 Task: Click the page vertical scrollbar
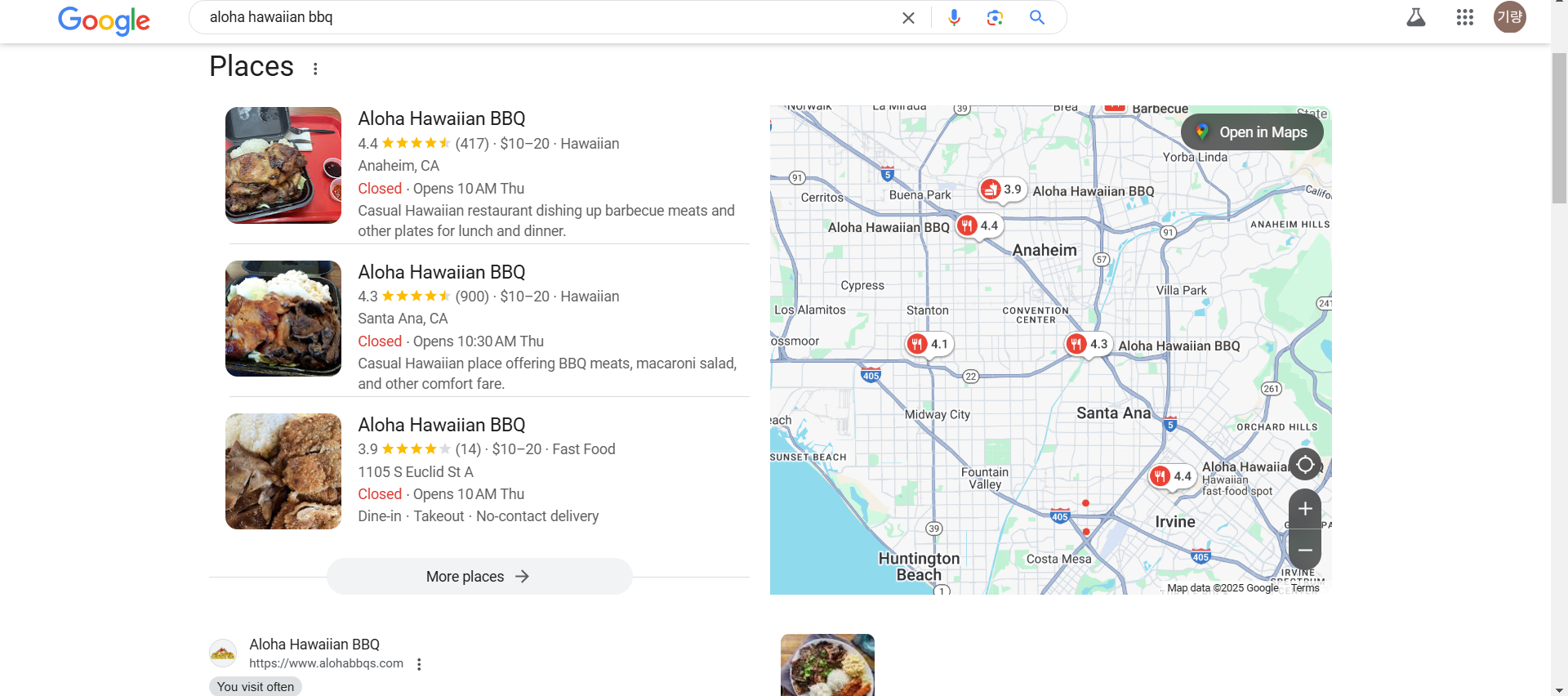[1559, 128]
